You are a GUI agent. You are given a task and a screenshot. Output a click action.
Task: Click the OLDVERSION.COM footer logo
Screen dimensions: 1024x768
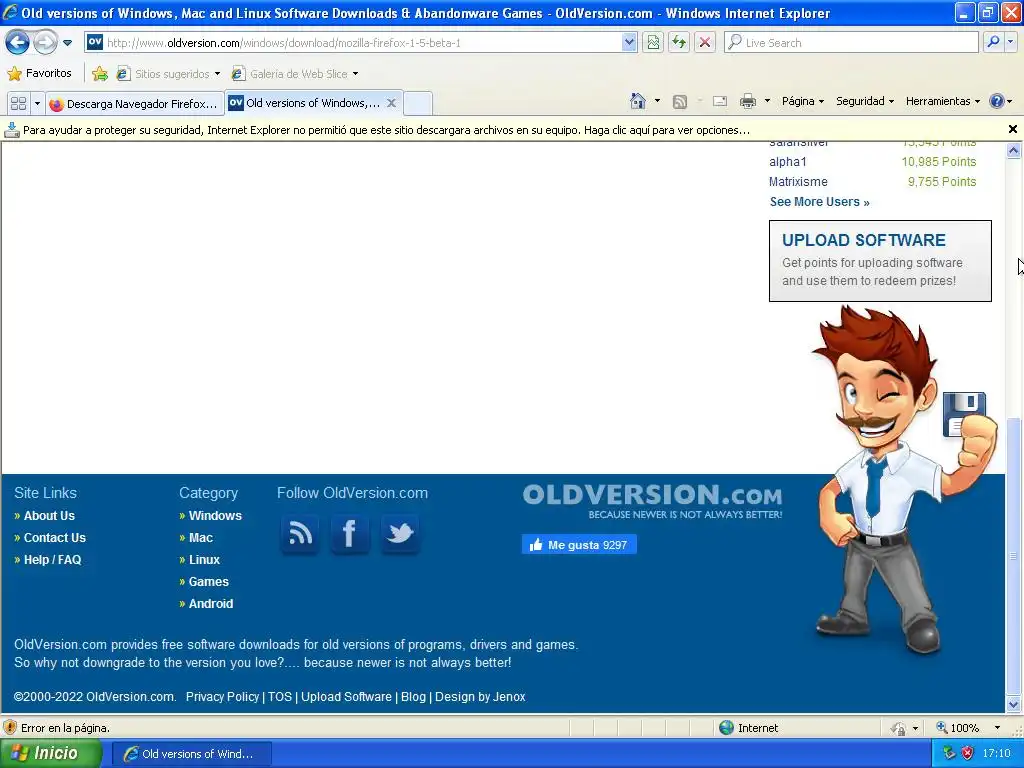click(x=652, y=501)
